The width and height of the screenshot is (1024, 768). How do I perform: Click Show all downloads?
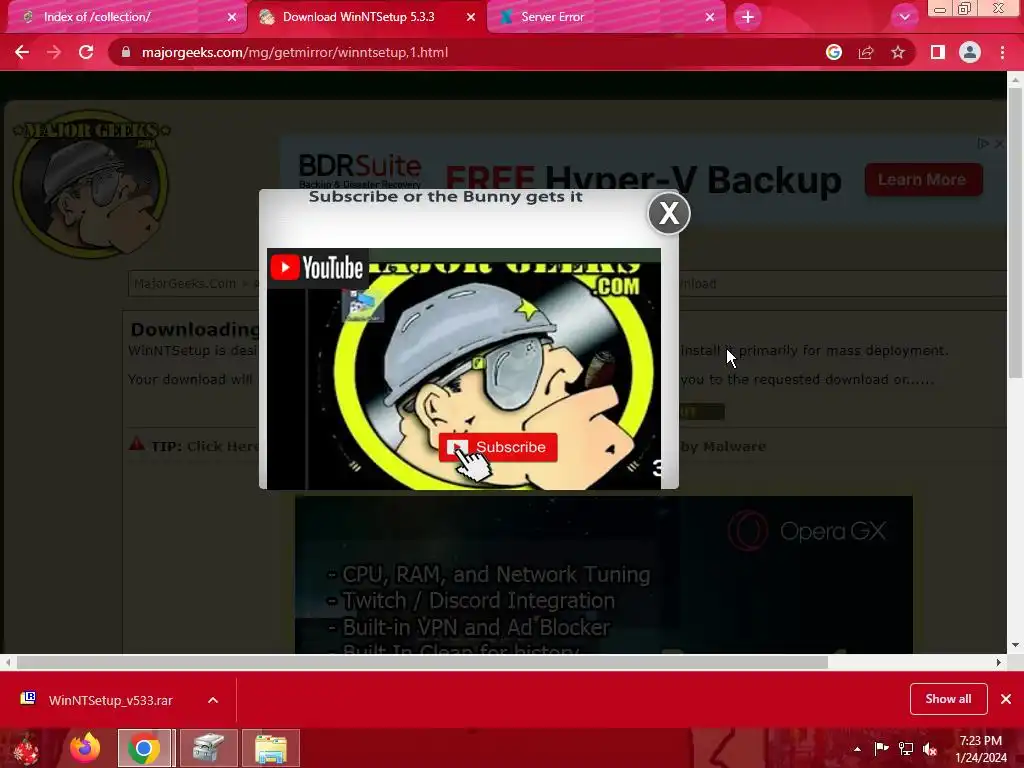point(948,699)
